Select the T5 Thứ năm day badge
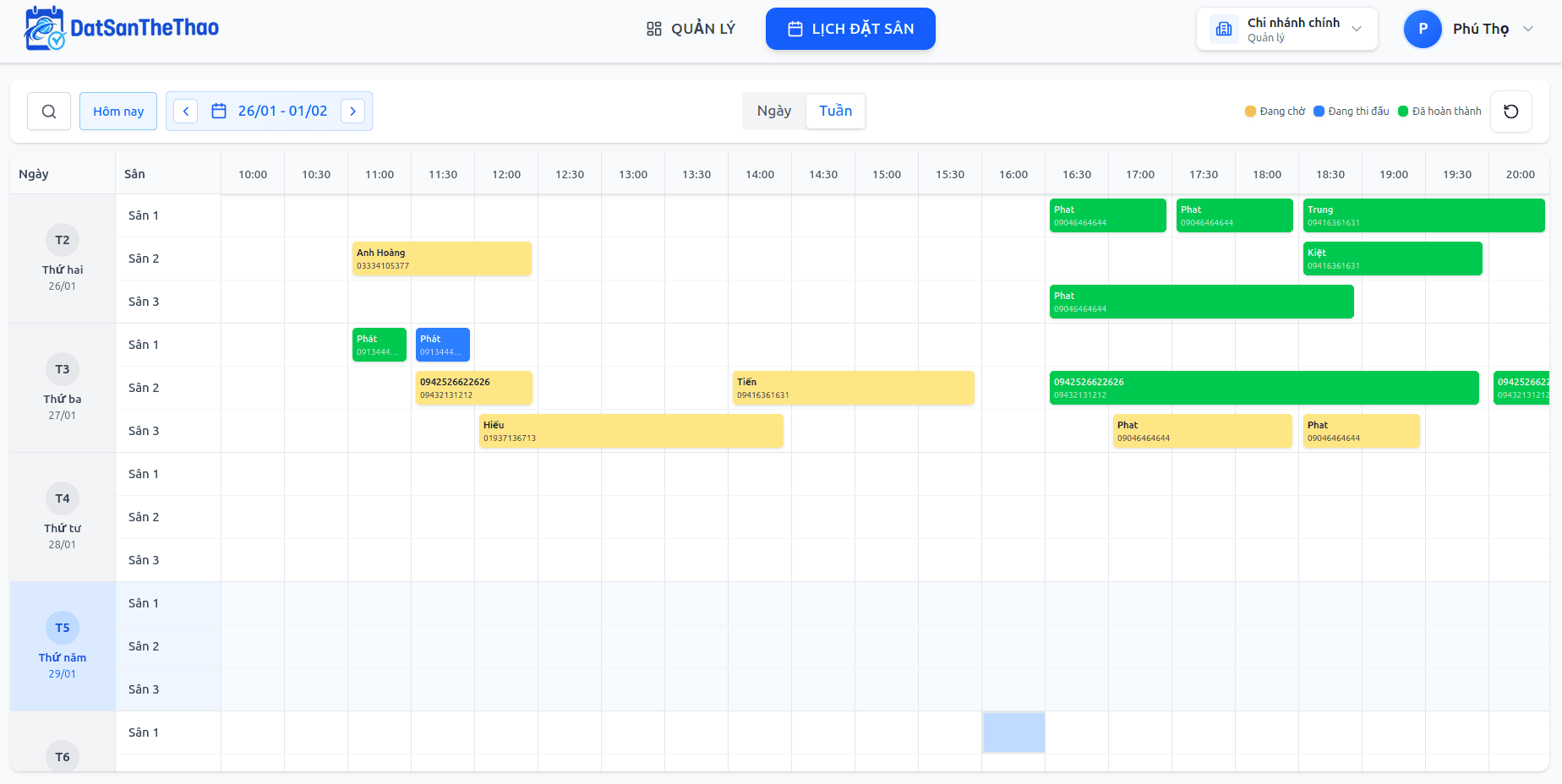 (63, 628)
